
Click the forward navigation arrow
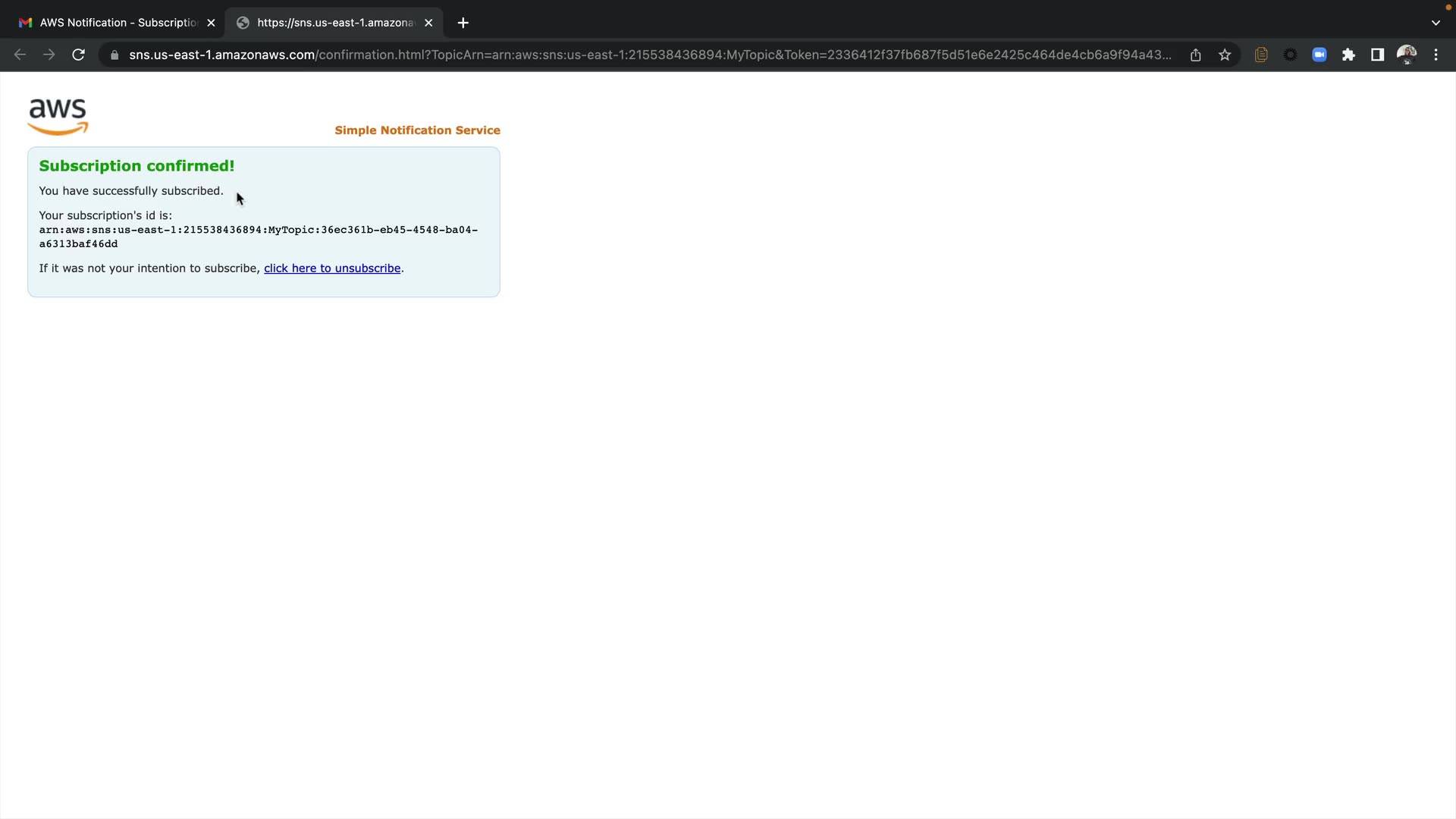tap(49, 55)
